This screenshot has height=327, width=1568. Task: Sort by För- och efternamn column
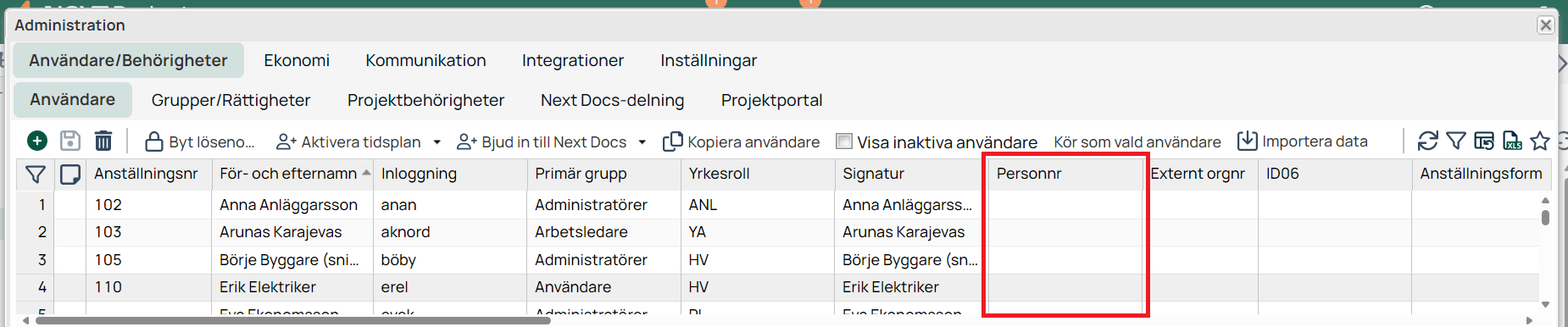click(288, 174)
